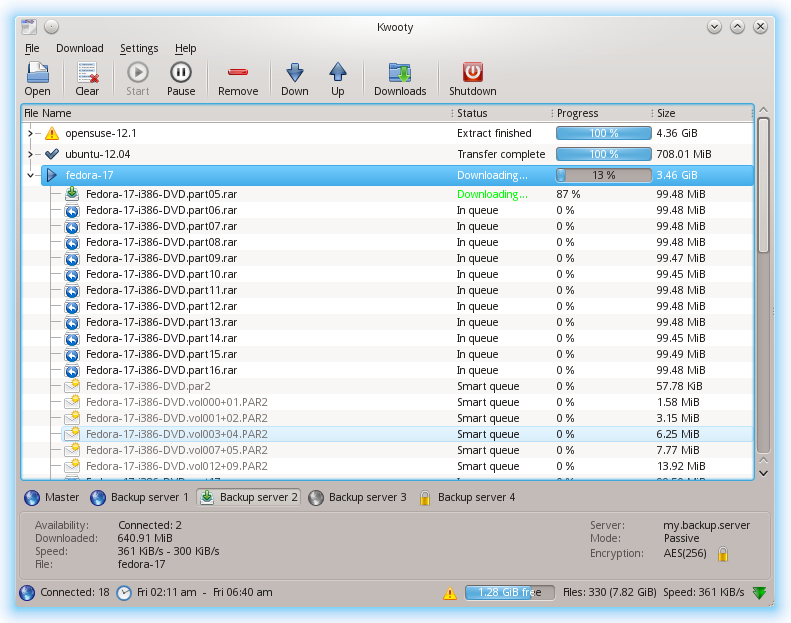
Task: Select the Backup server 2 tab
Action: [249, 497]
